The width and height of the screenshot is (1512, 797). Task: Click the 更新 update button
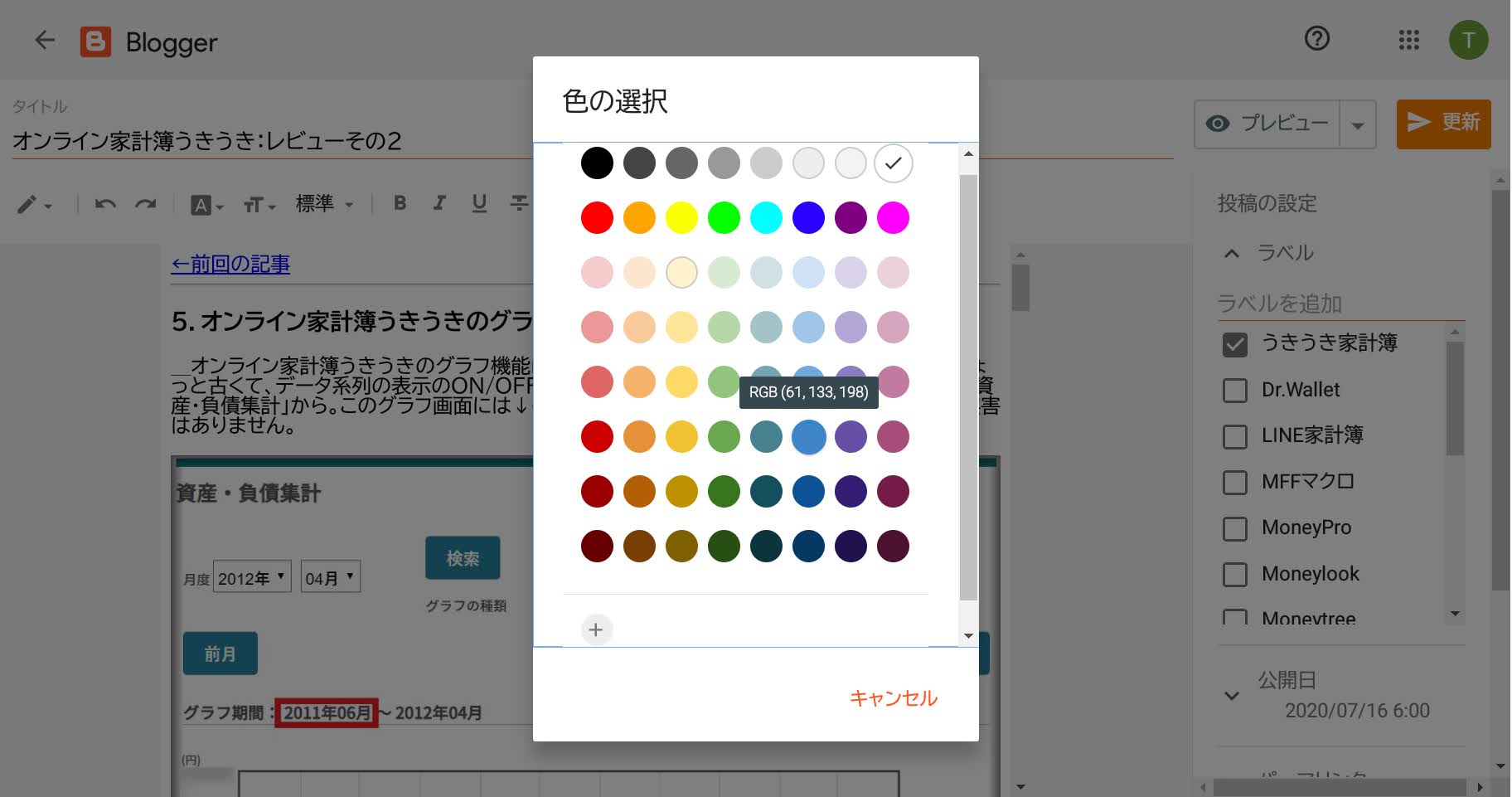[x=1443, y=124]
